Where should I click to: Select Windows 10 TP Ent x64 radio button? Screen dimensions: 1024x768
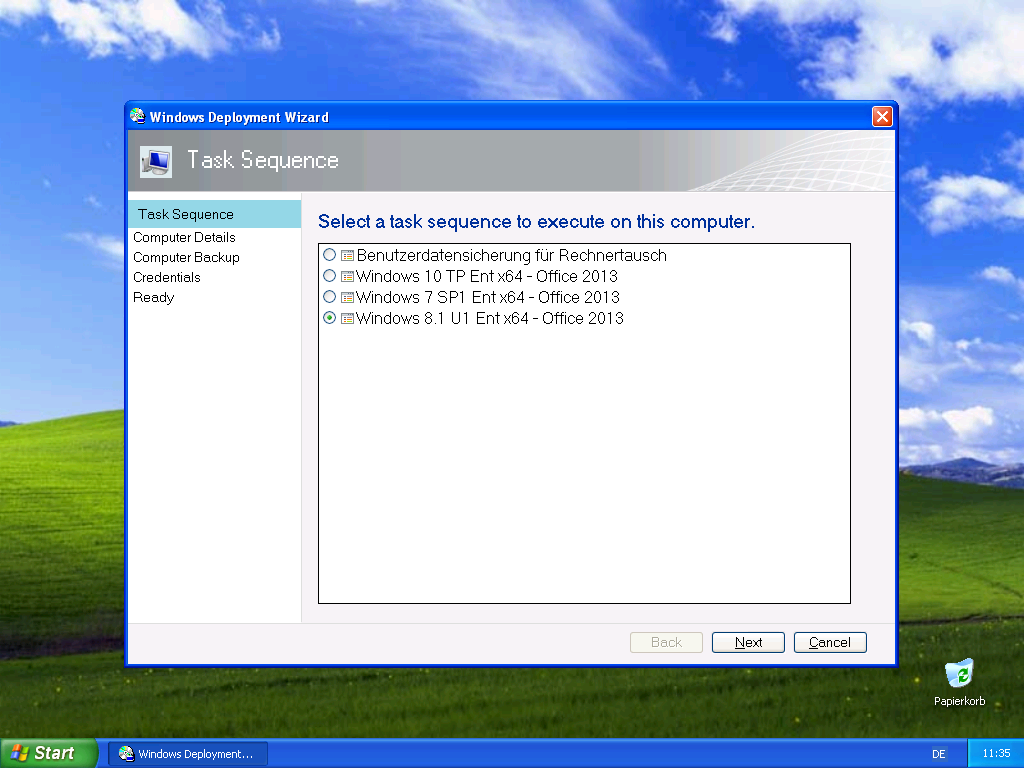tap(330, 276)
